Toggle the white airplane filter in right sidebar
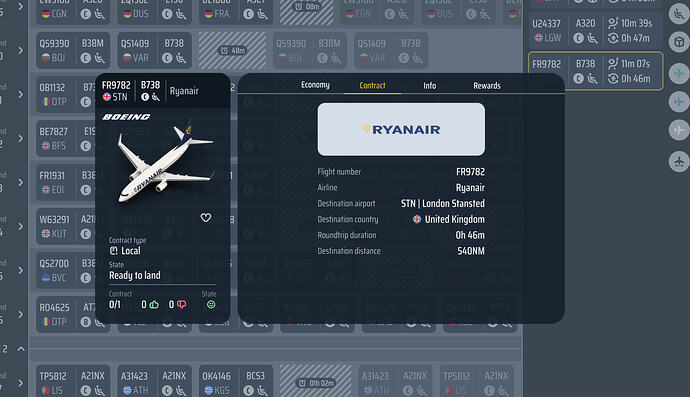This screenshot has width=690, height=397. click(679, 130)
